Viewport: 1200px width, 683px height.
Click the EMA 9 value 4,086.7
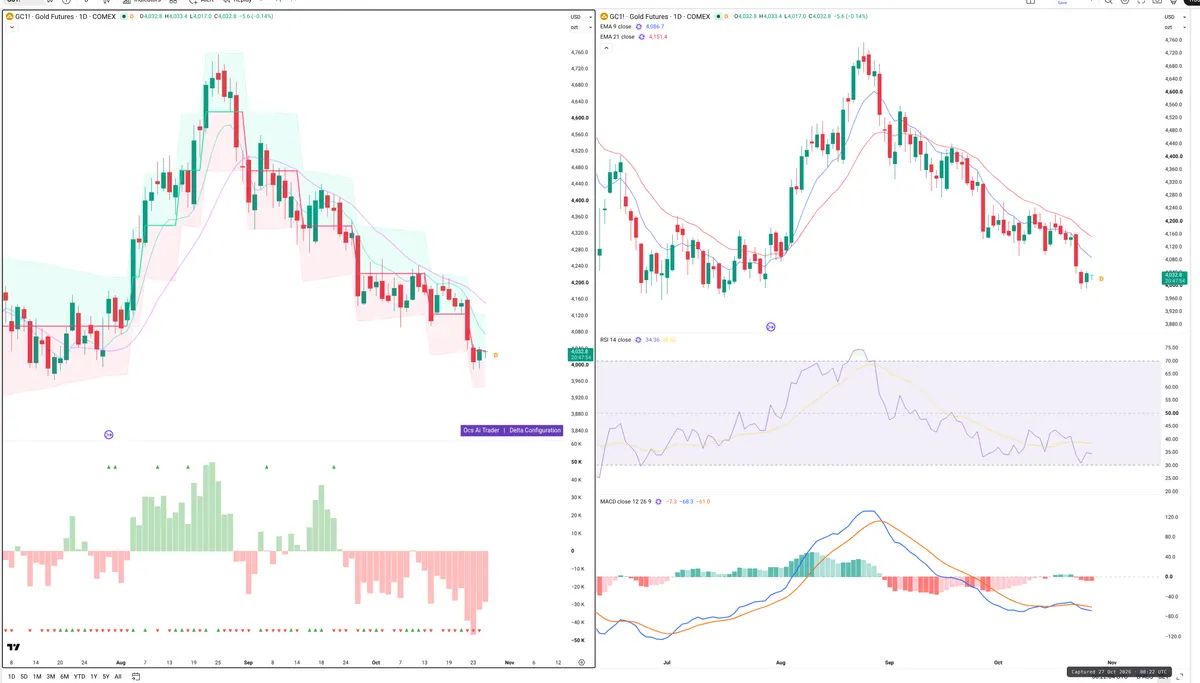[x=654, y=26]
